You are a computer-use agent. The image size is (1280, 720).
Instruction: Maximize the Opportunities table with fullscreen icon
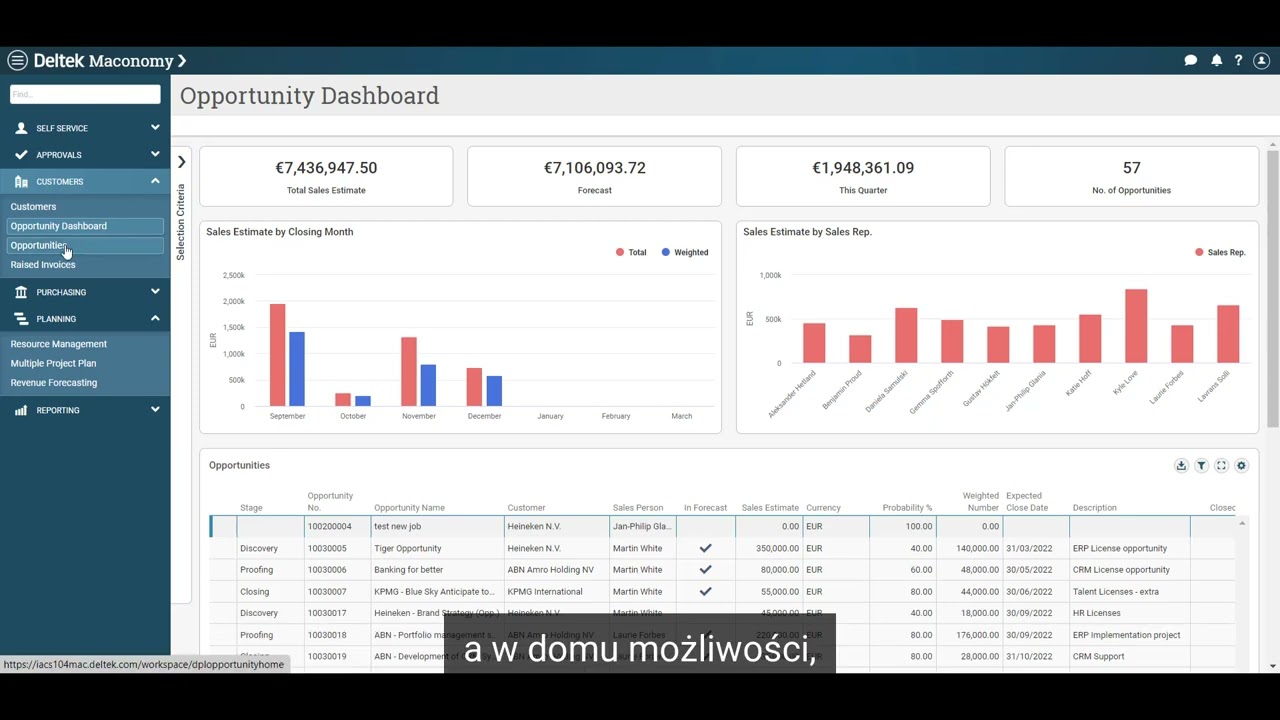[1221, 466]
